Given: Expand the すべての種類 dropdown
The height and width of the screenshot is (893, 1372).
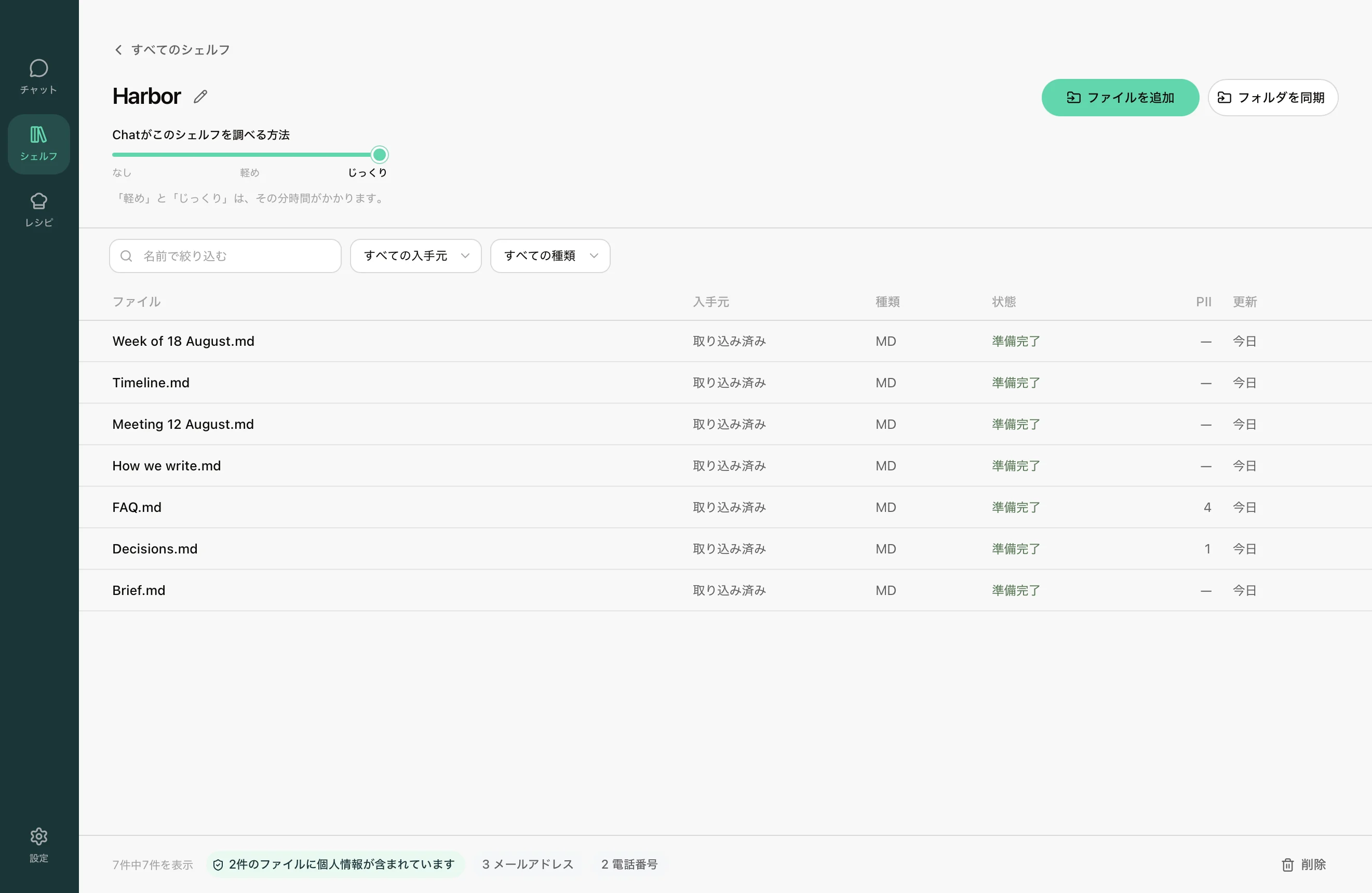Looking at the screenshot, I should click(x=550, y=256).
